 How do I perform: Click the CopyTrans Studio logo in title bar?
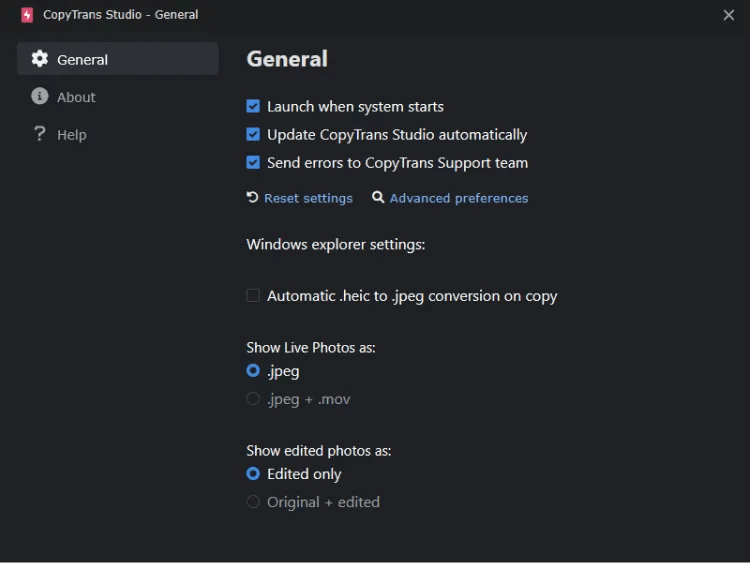27,15
